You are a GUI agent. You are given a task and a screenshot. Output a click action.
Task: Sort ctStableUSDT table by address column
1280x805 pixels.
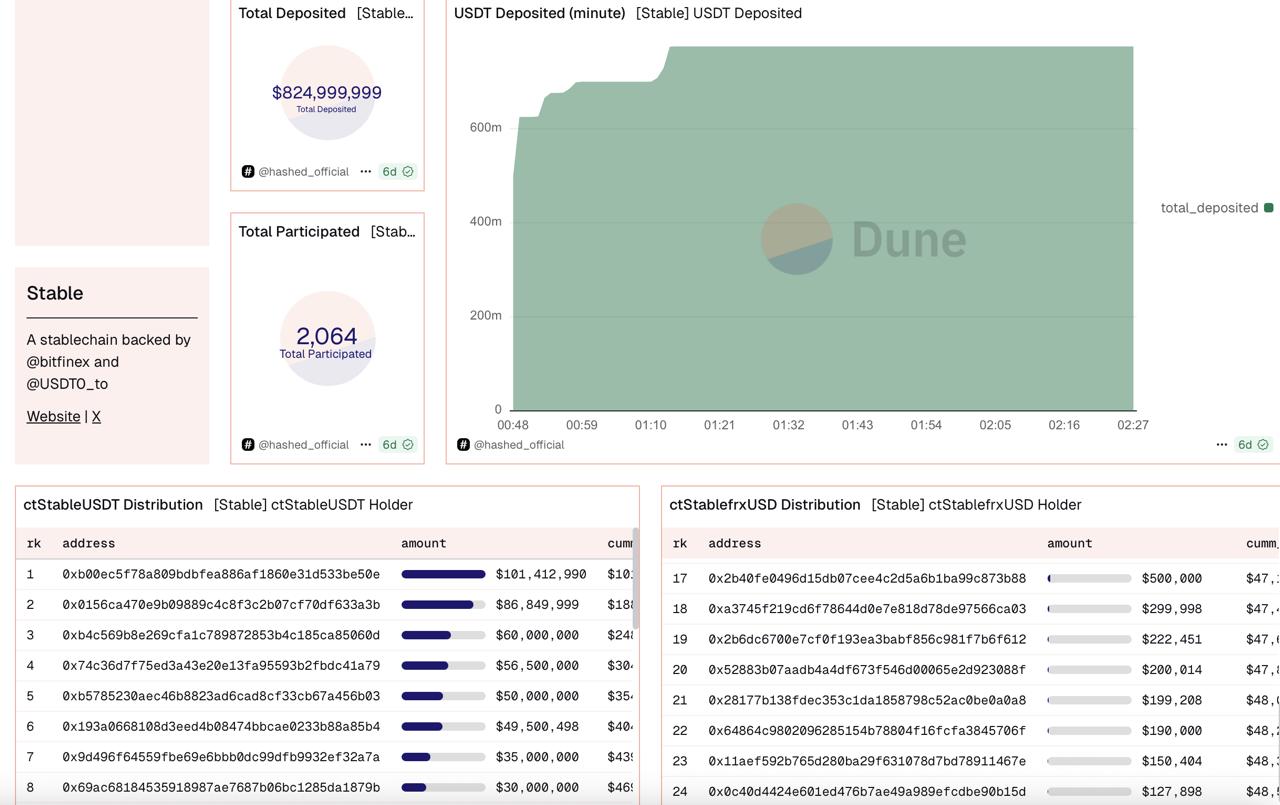(x=88, y=544)
